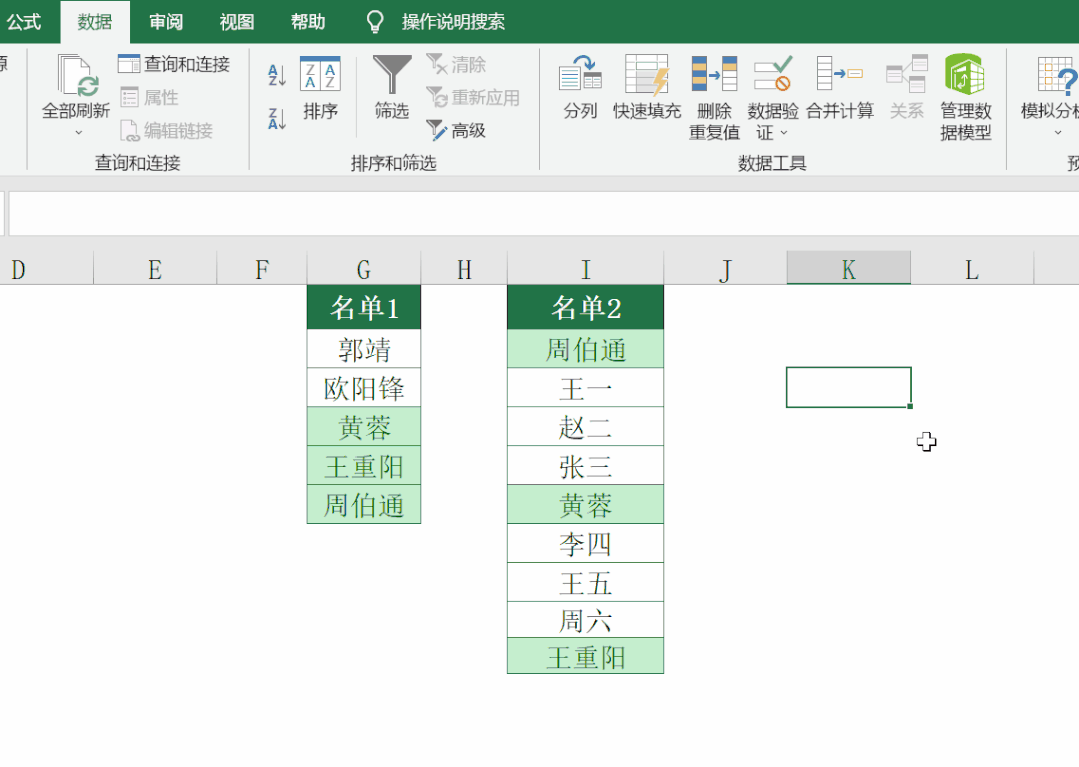The width and height of the screenshot is (1079, 767).
Task: Sort descending Z to A
Action: (277, 118)
